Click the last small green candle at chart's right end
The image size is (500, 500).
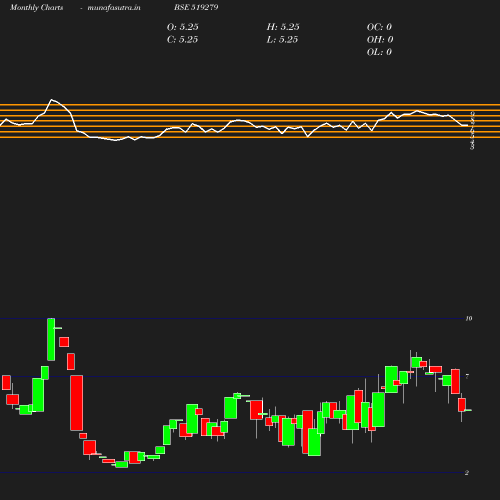tap(468, 410)
